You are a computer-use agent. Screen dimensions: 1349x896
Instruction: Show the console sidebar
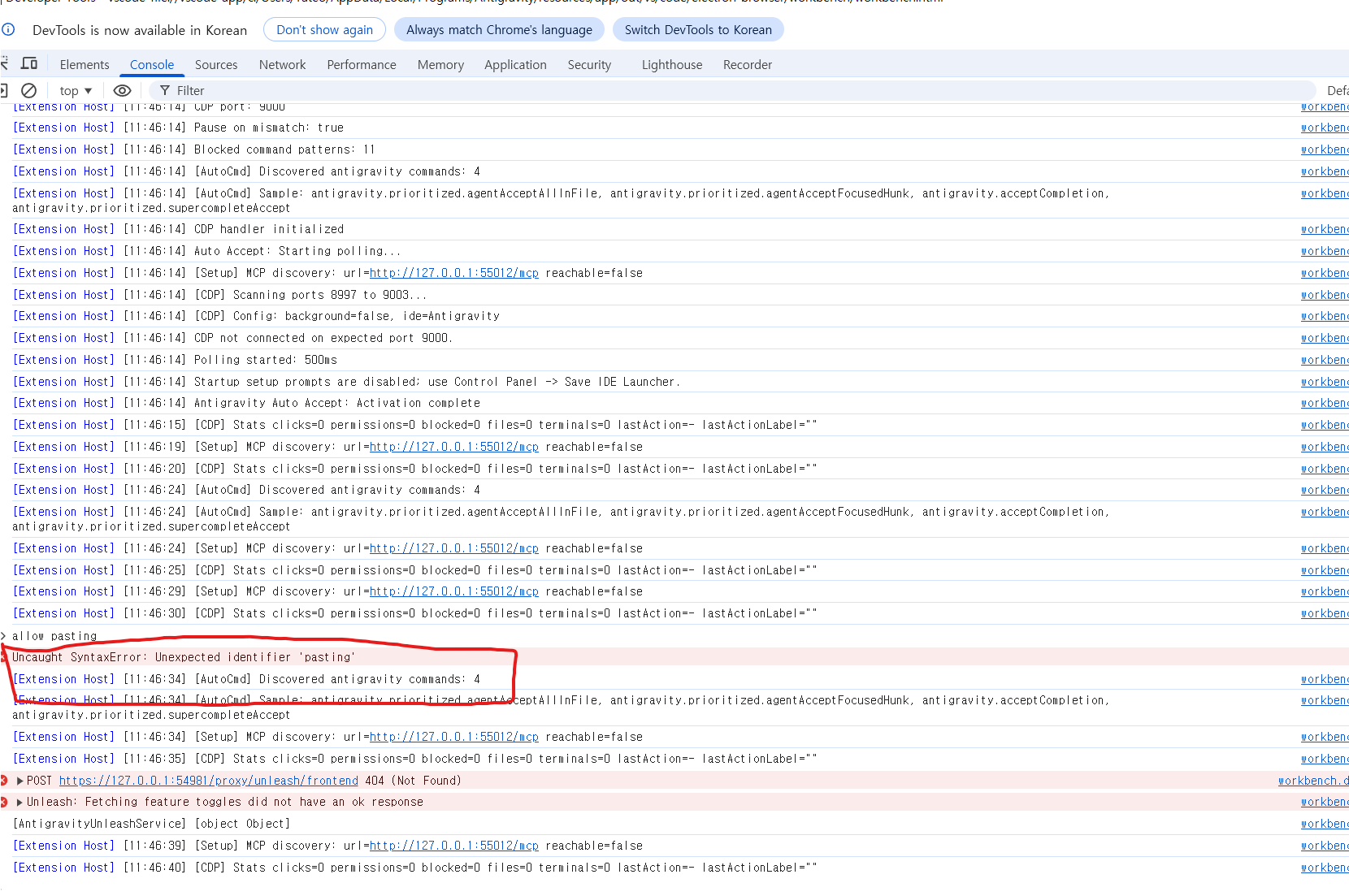[x=3, y=90]
